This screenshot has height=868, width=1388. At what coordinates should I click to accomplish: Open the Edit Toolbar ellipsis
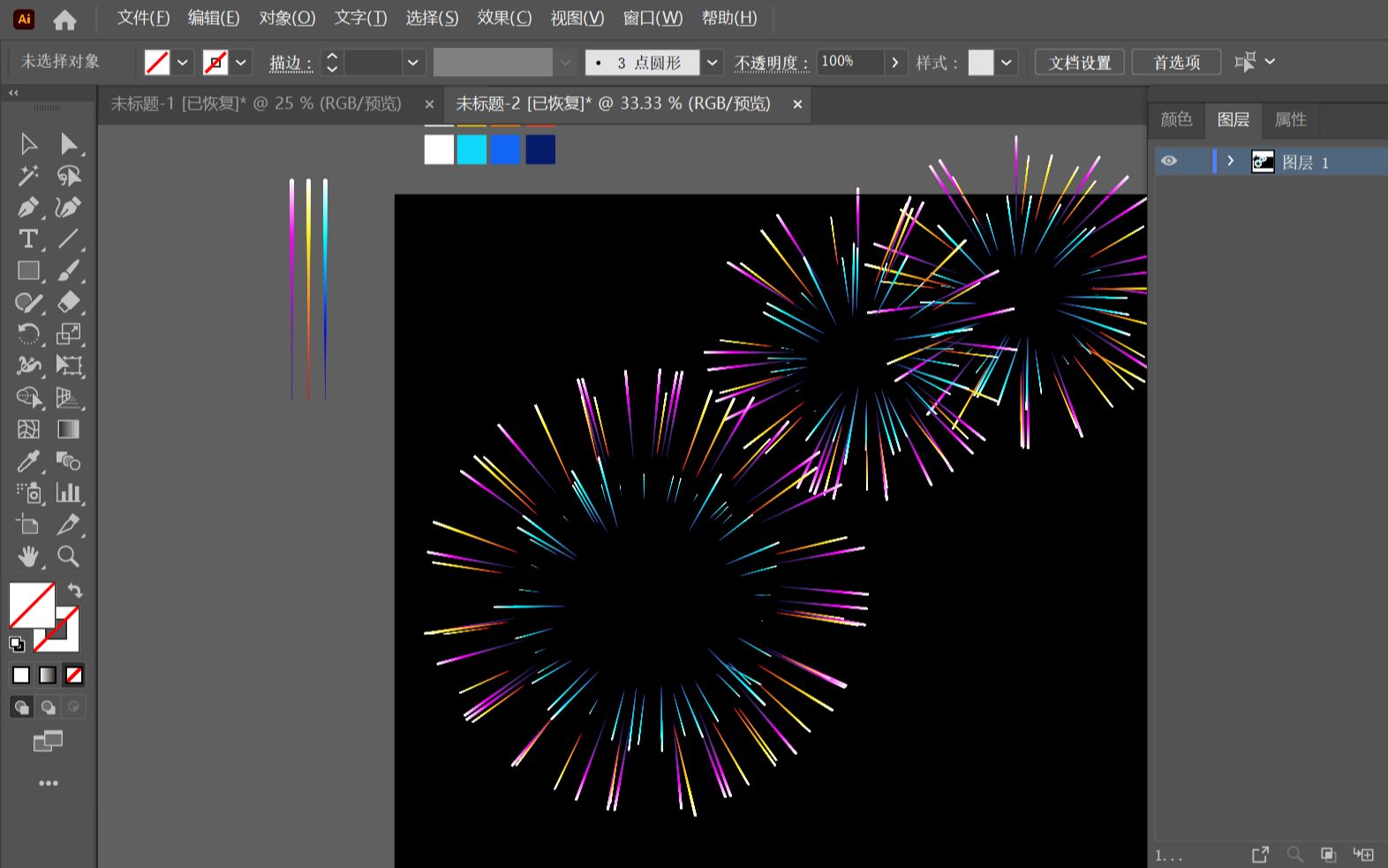48,783
